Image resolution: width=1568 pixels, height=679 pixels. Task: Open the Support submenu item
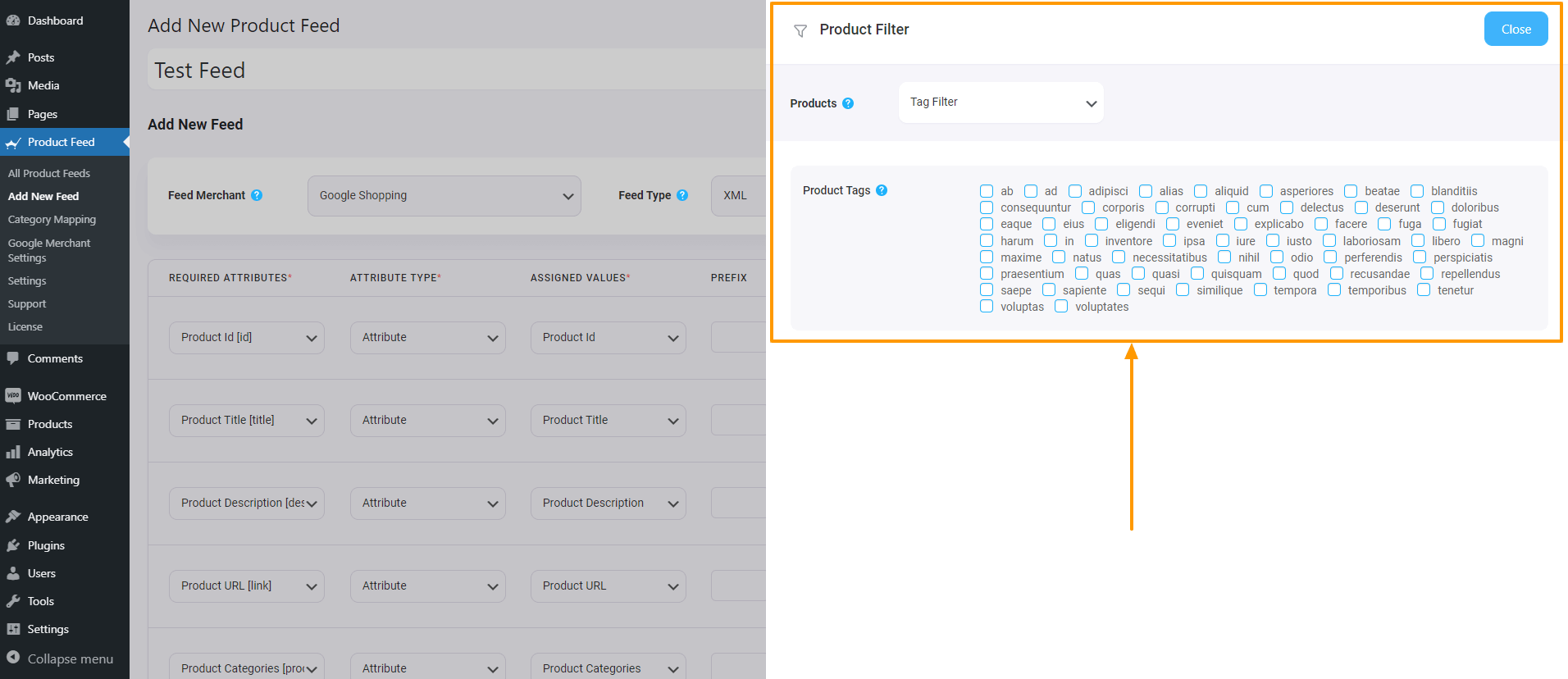pyautogui.click(x=27, y=303)
